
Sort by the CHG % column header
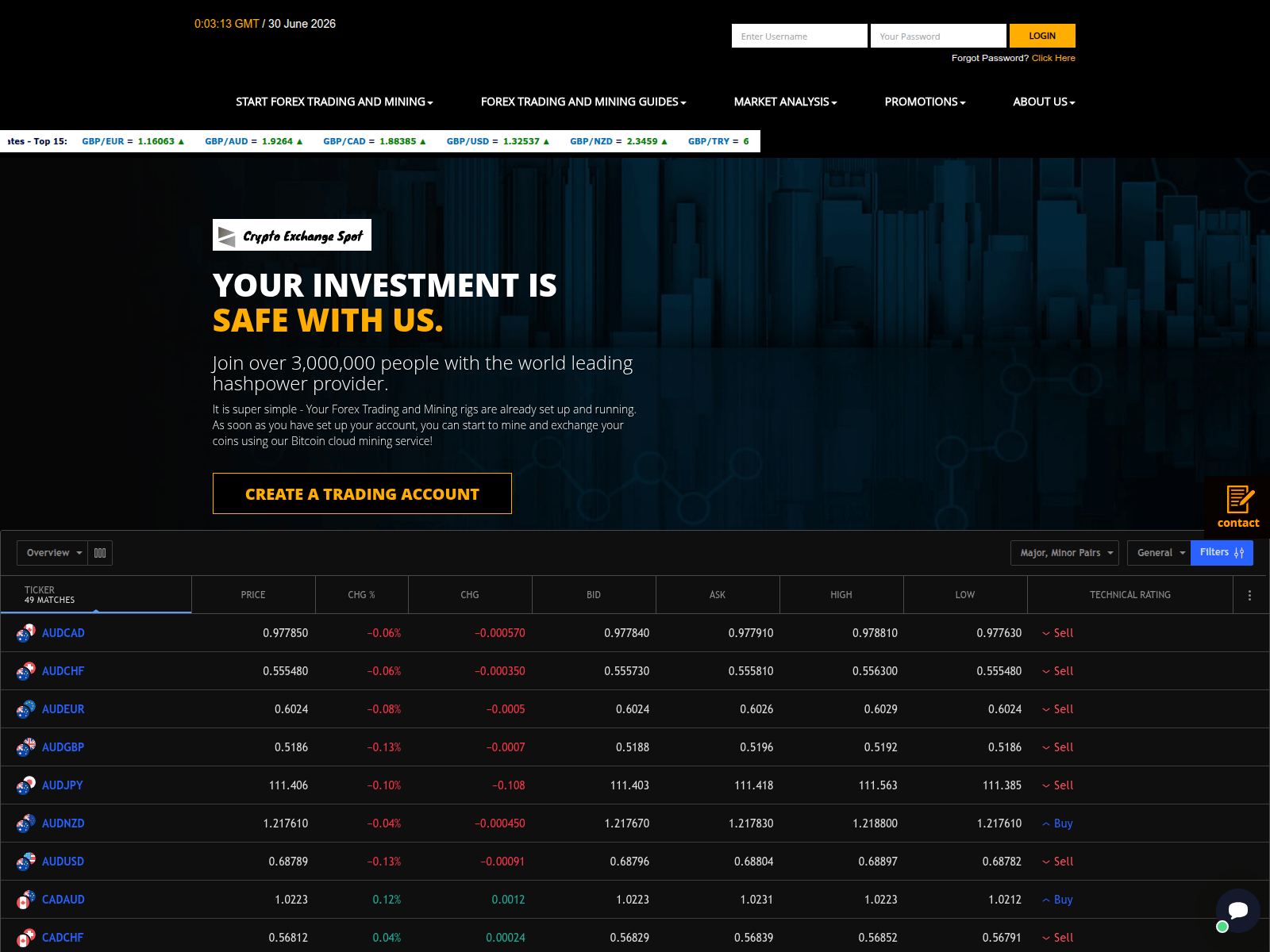(362, 595)
